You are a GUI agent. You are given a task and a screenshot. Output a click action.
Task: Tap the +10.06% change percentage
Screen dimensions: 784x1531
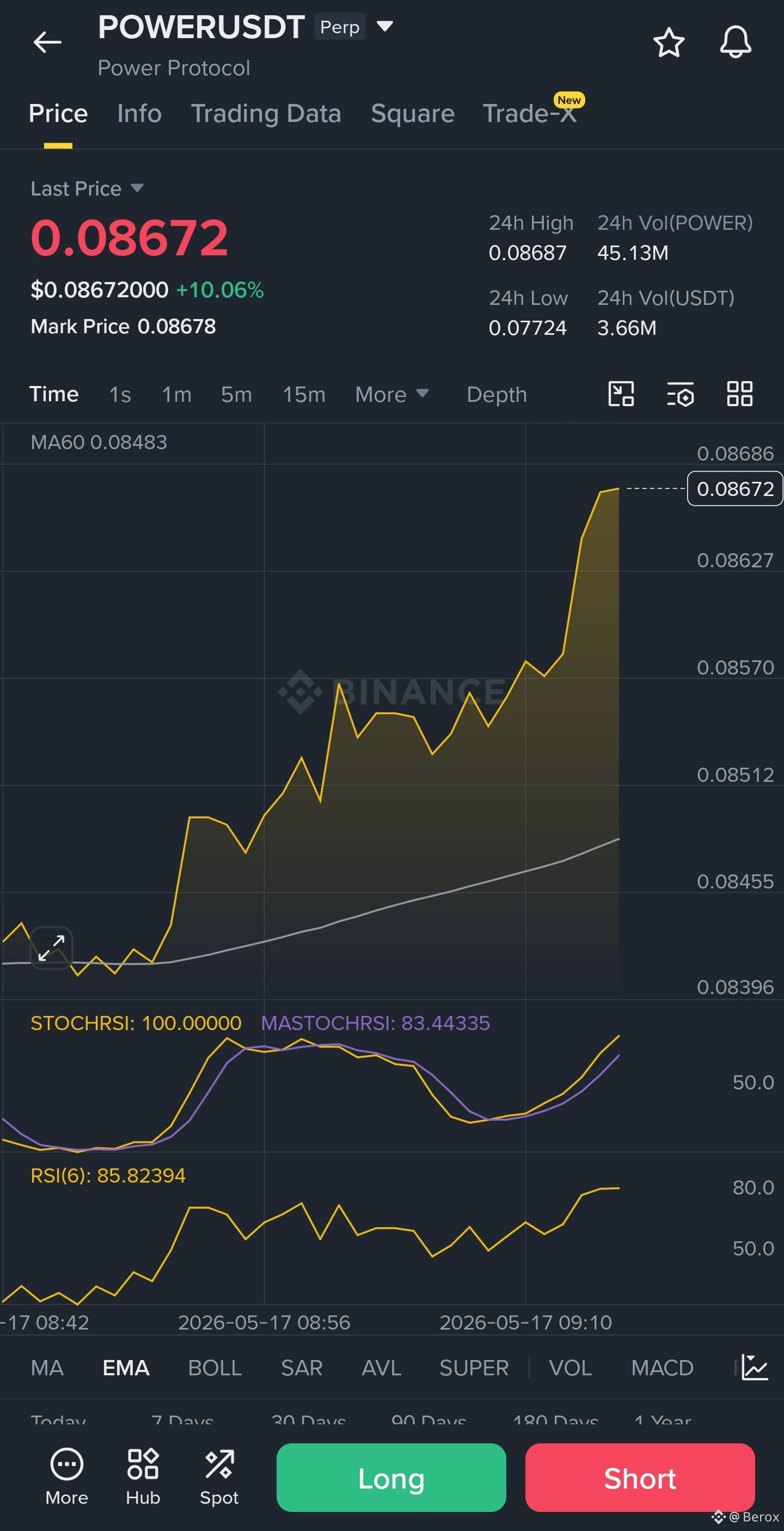click(220, 290)
